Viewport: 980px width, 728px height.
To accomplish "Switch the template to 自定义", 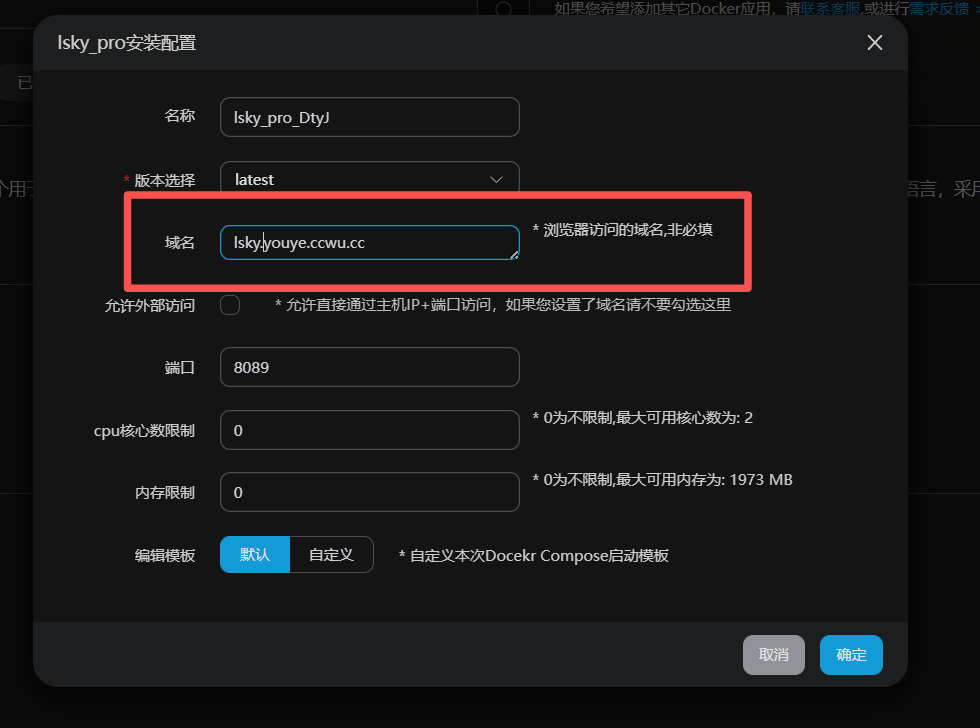I will click(x=331, y=554).
